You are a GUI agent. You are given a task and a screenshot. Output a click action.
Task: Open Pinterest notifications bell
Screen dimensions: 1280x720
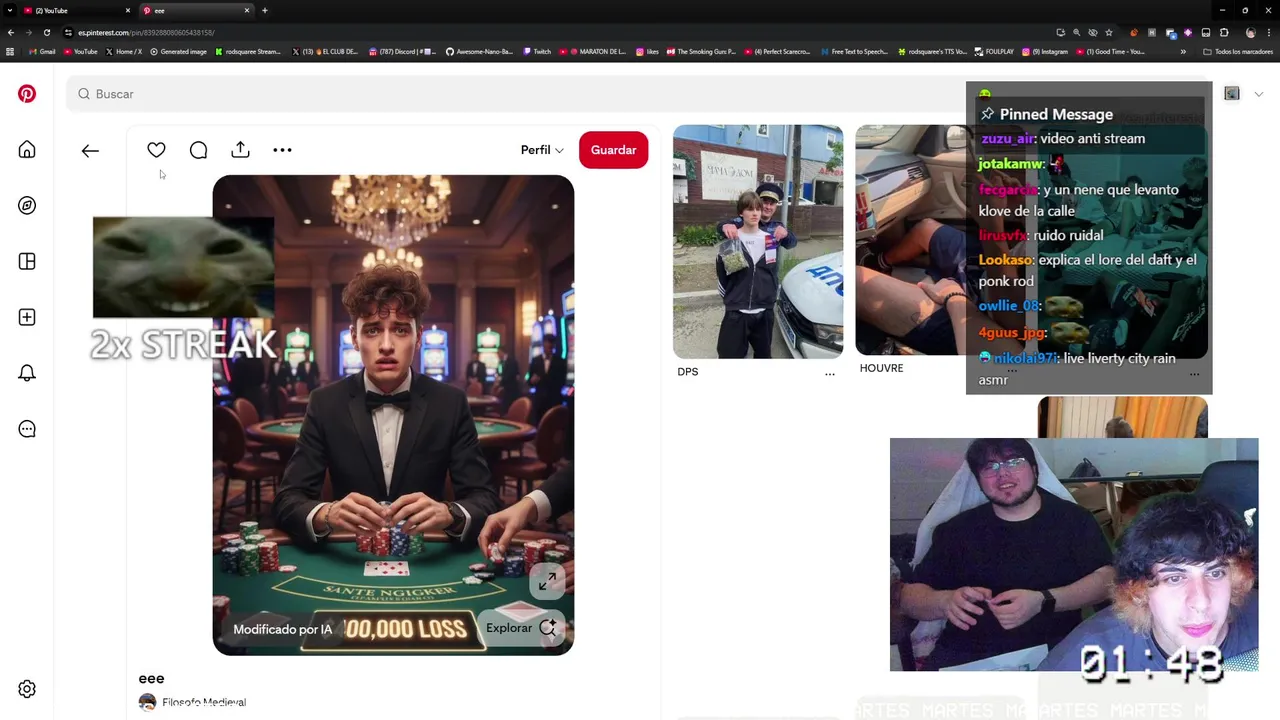[x=27, y=373]
